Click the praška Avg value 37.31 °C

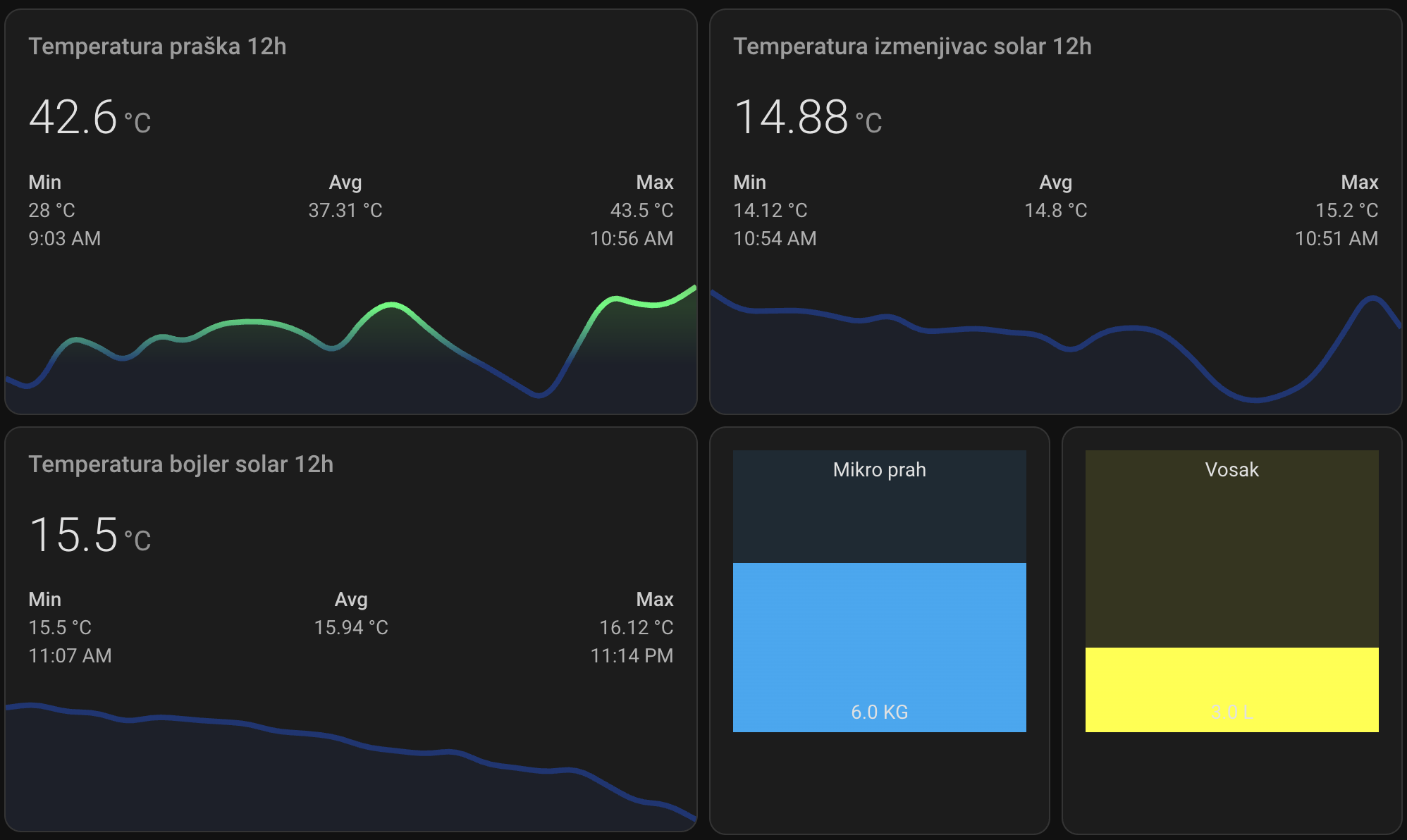tap(345, 210)
